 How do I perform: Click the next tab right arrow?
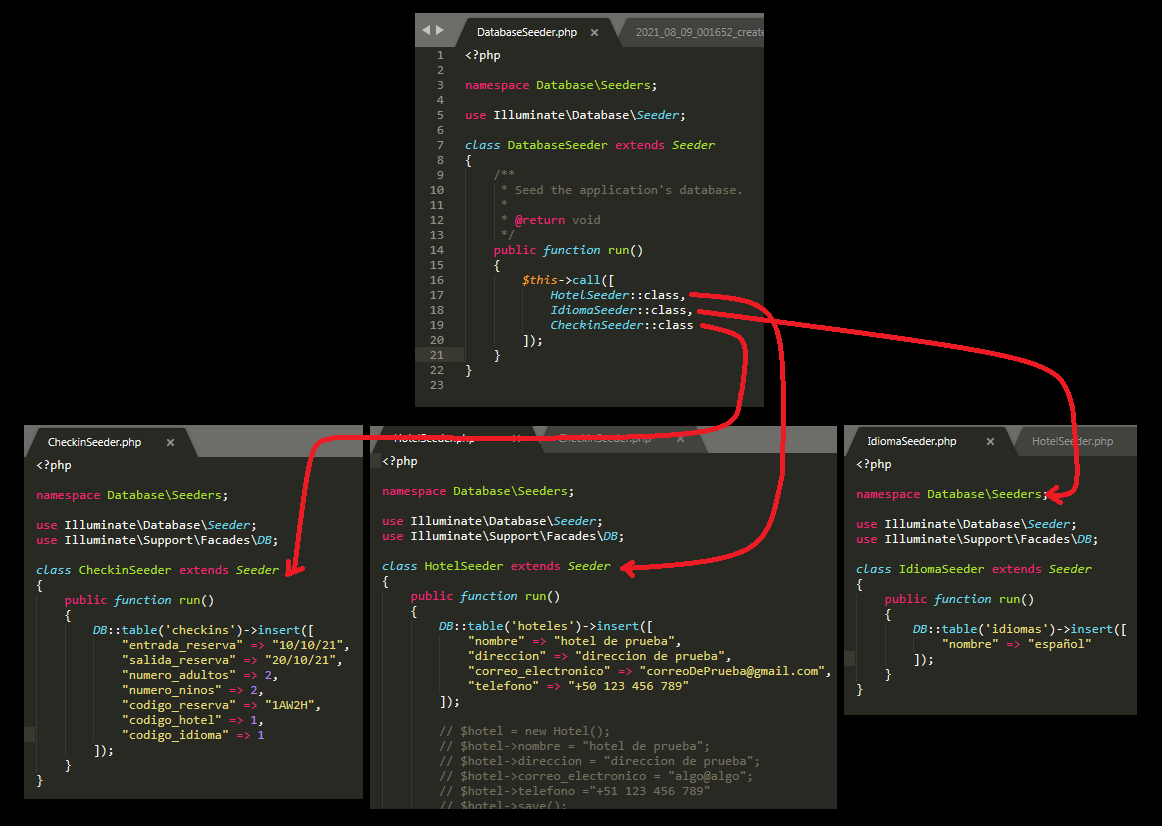click(x=440, y=31)
